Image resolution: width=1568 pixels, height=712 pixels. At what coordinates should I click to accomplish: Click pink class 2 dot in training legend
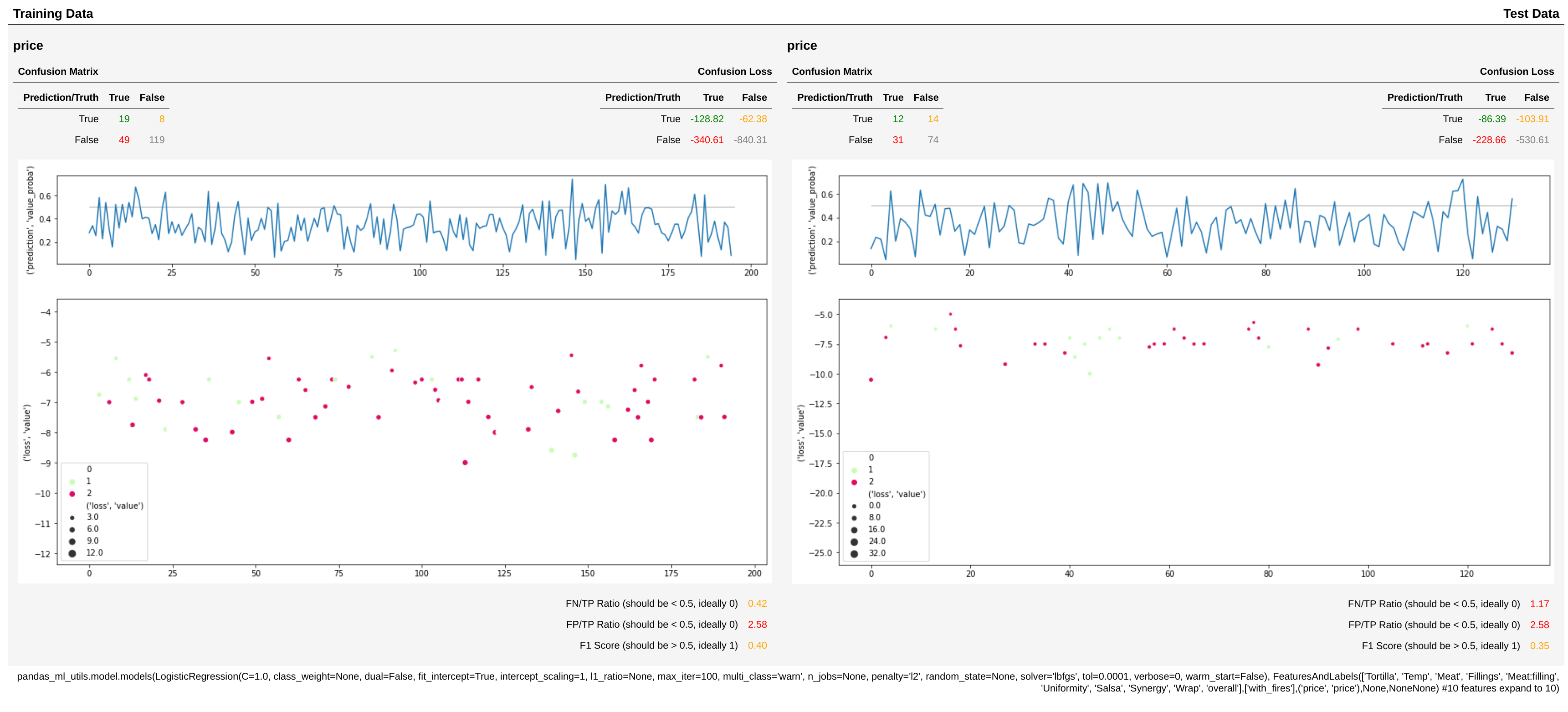[x=72, y=493]
